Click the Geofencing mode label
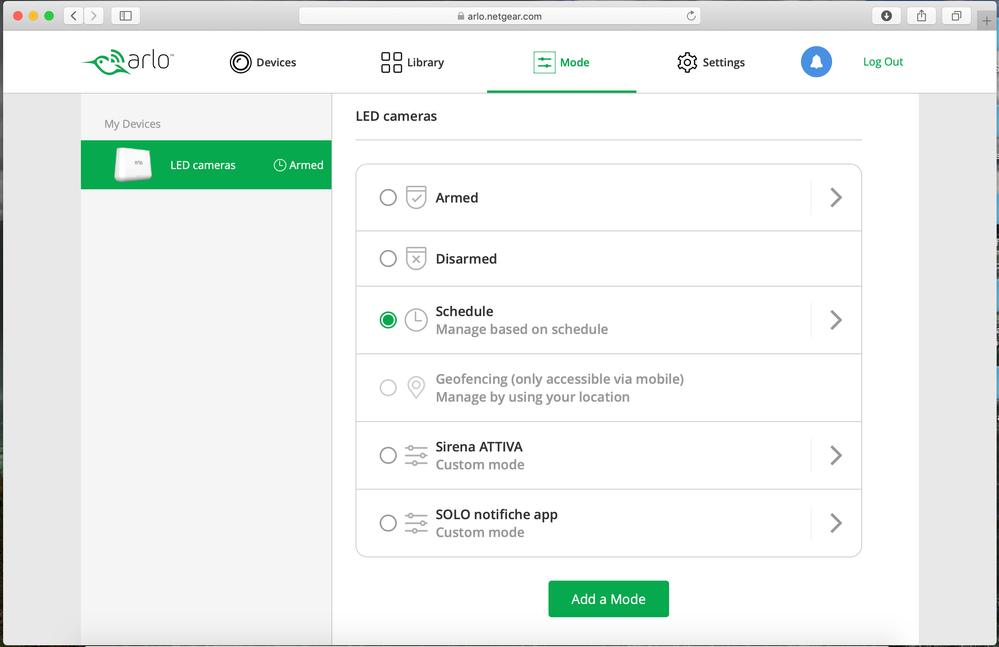999x647 pixels. [x=559, y=379]
